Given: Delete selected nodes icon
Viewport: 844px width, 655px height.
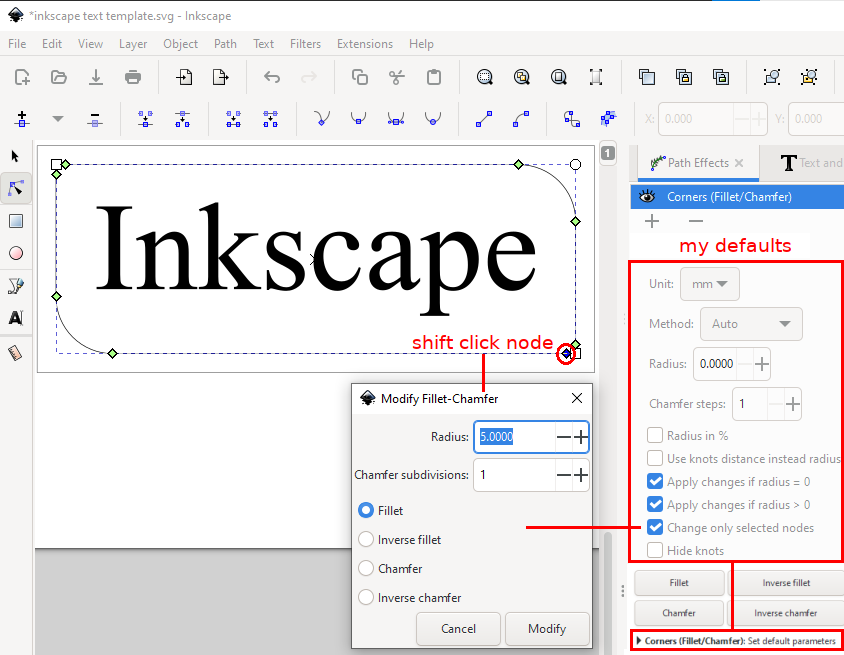Looking at the screenshot, I should pyautogui.click(x=95, y=119).
